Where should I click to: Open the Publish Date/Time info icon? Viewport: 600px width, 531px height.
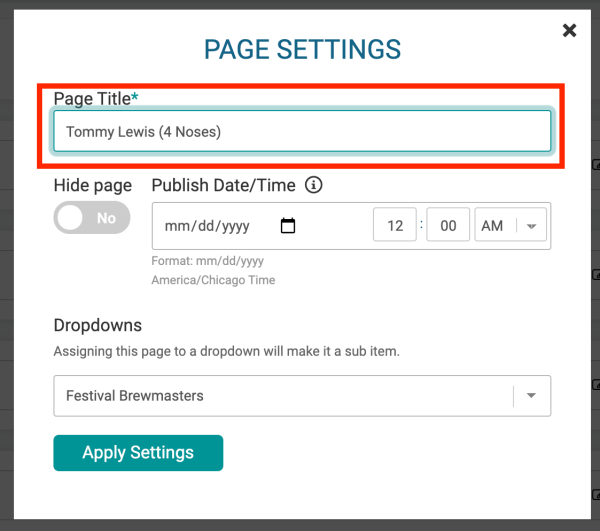tap(313, 185)
